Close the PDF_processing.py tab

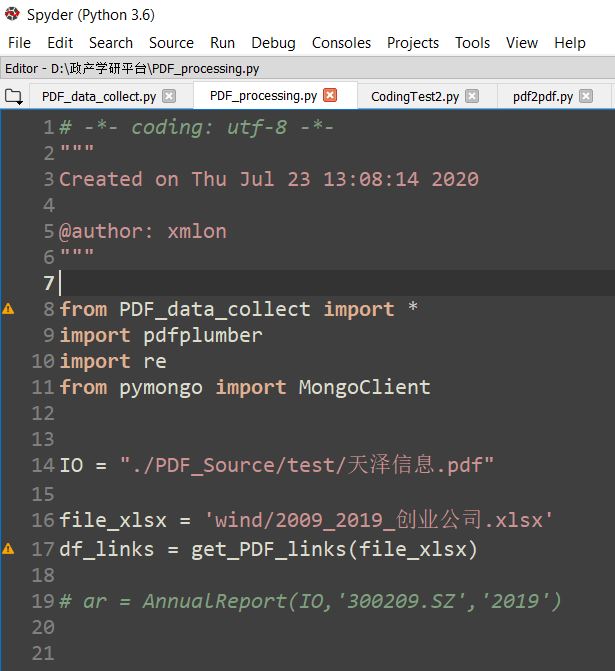330,95
